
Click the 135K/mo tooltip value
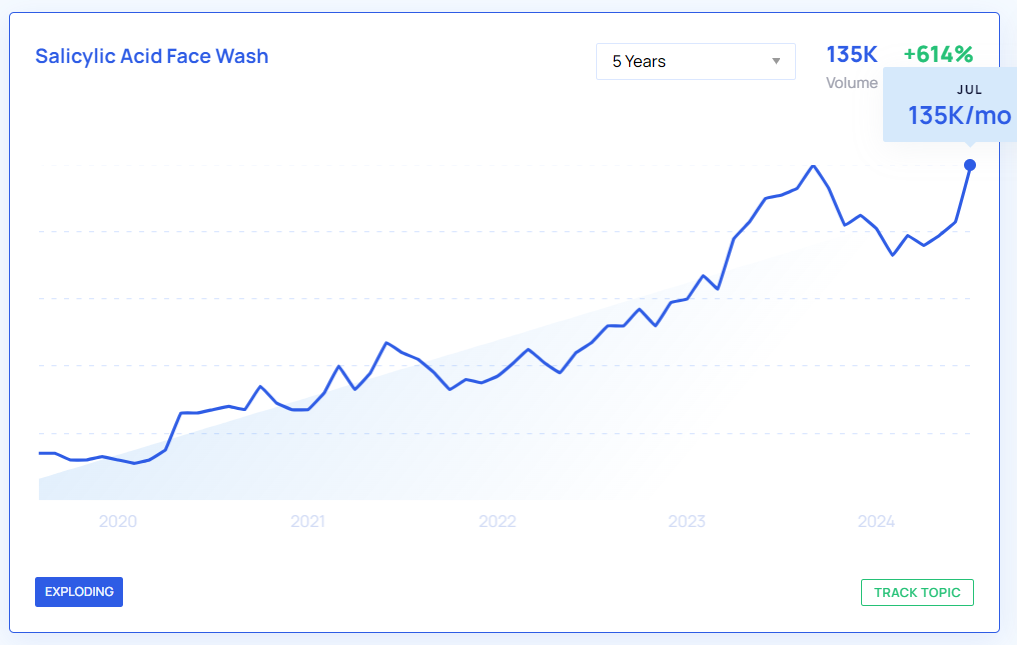[x=959, y=116]
